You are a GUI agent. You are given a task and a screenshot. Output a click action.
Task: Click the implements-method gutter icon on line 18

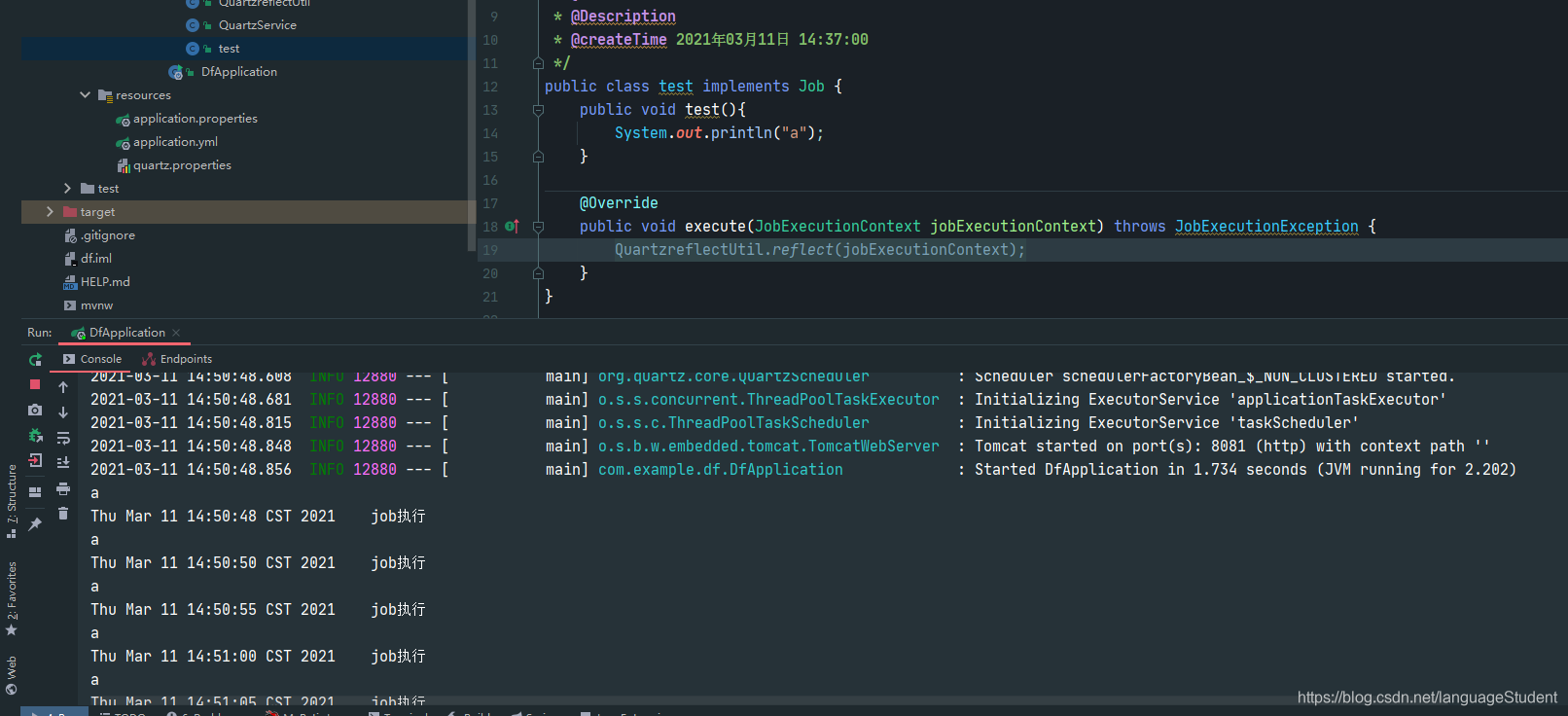[x=512, y=226]
